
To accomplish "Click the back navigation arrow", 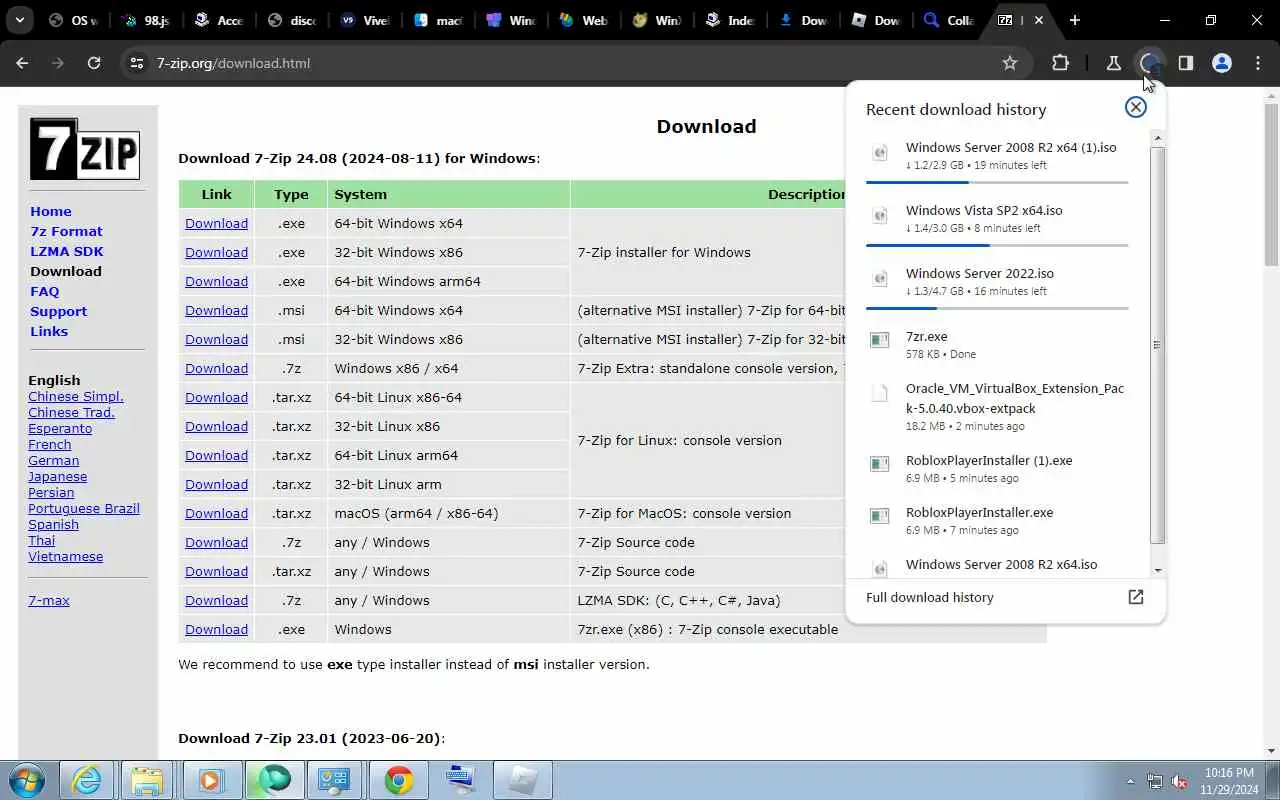I will tap(22, 63).
